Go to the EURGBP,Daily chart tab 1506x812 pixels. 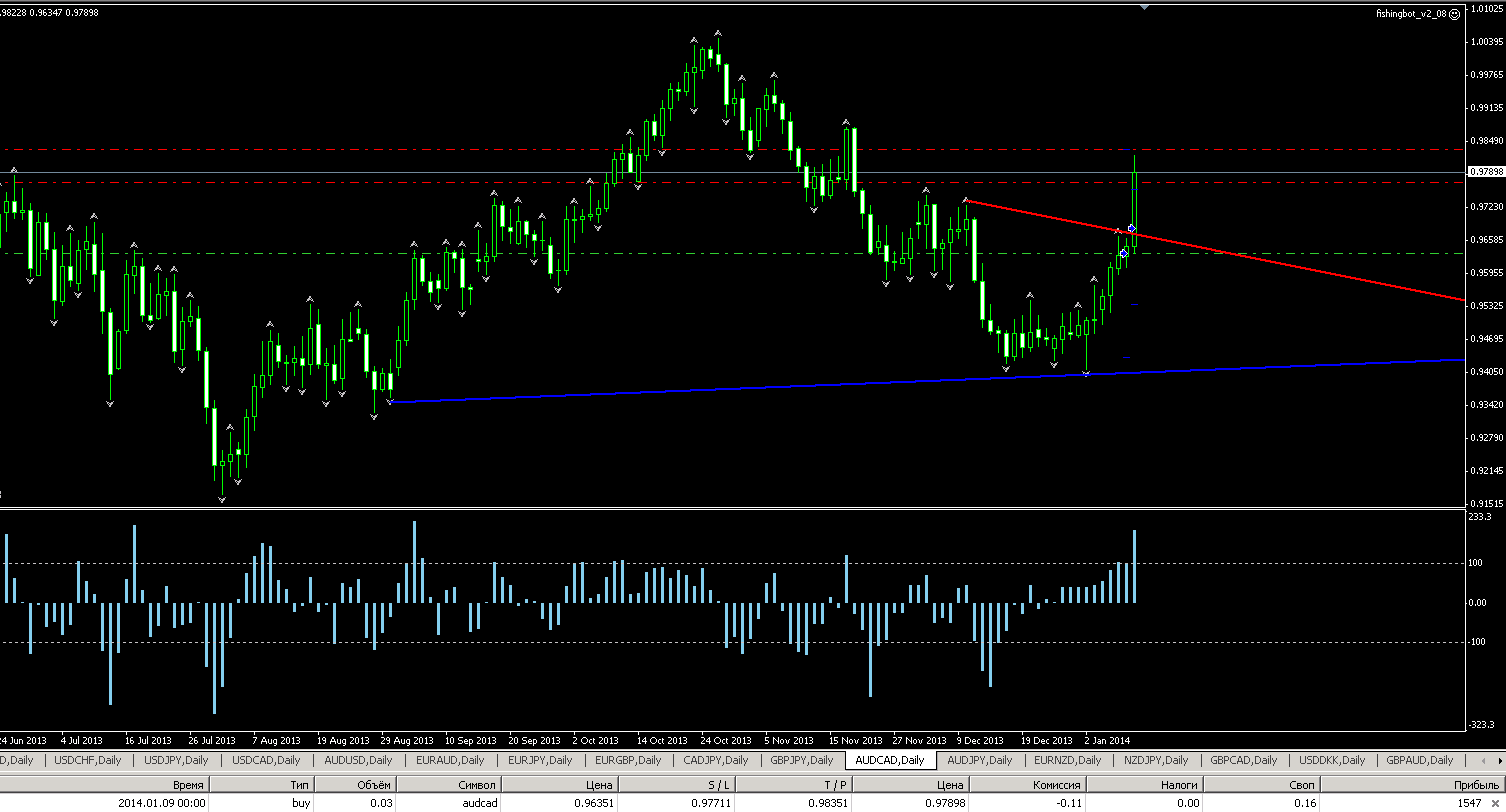point(628,761)
